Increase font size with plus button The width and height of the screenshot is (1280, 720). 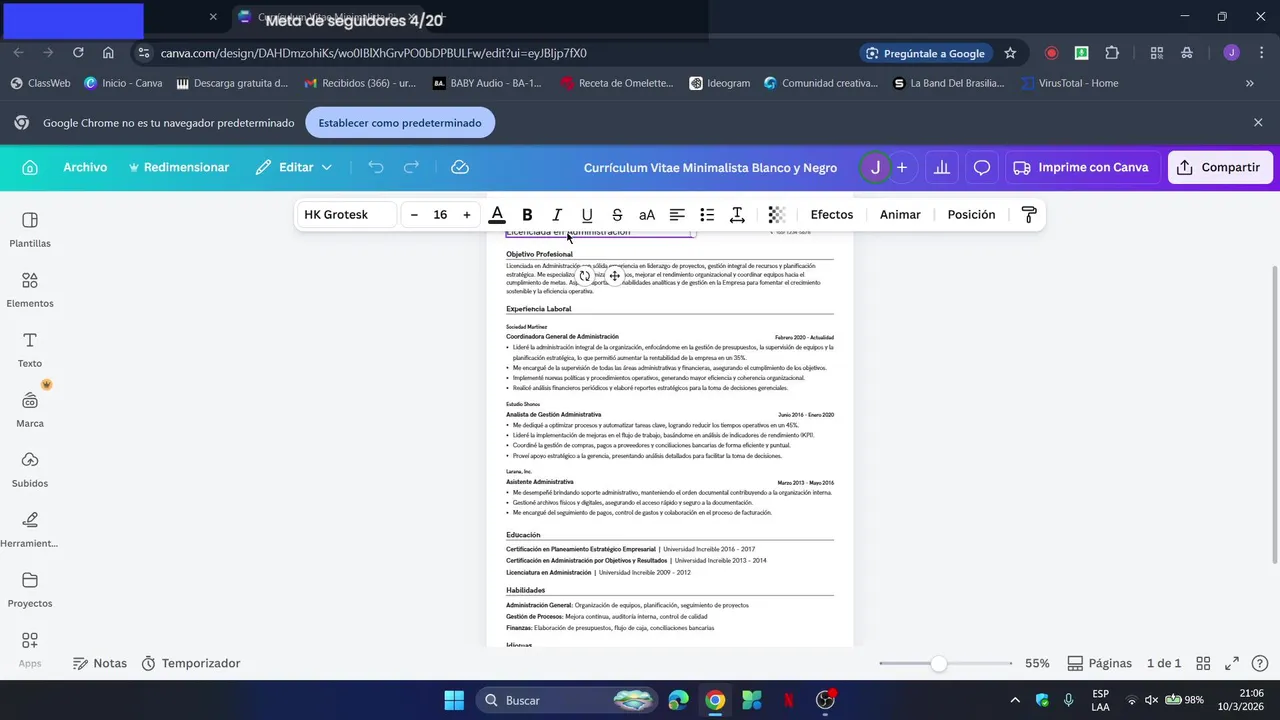(x=466, y=215)
